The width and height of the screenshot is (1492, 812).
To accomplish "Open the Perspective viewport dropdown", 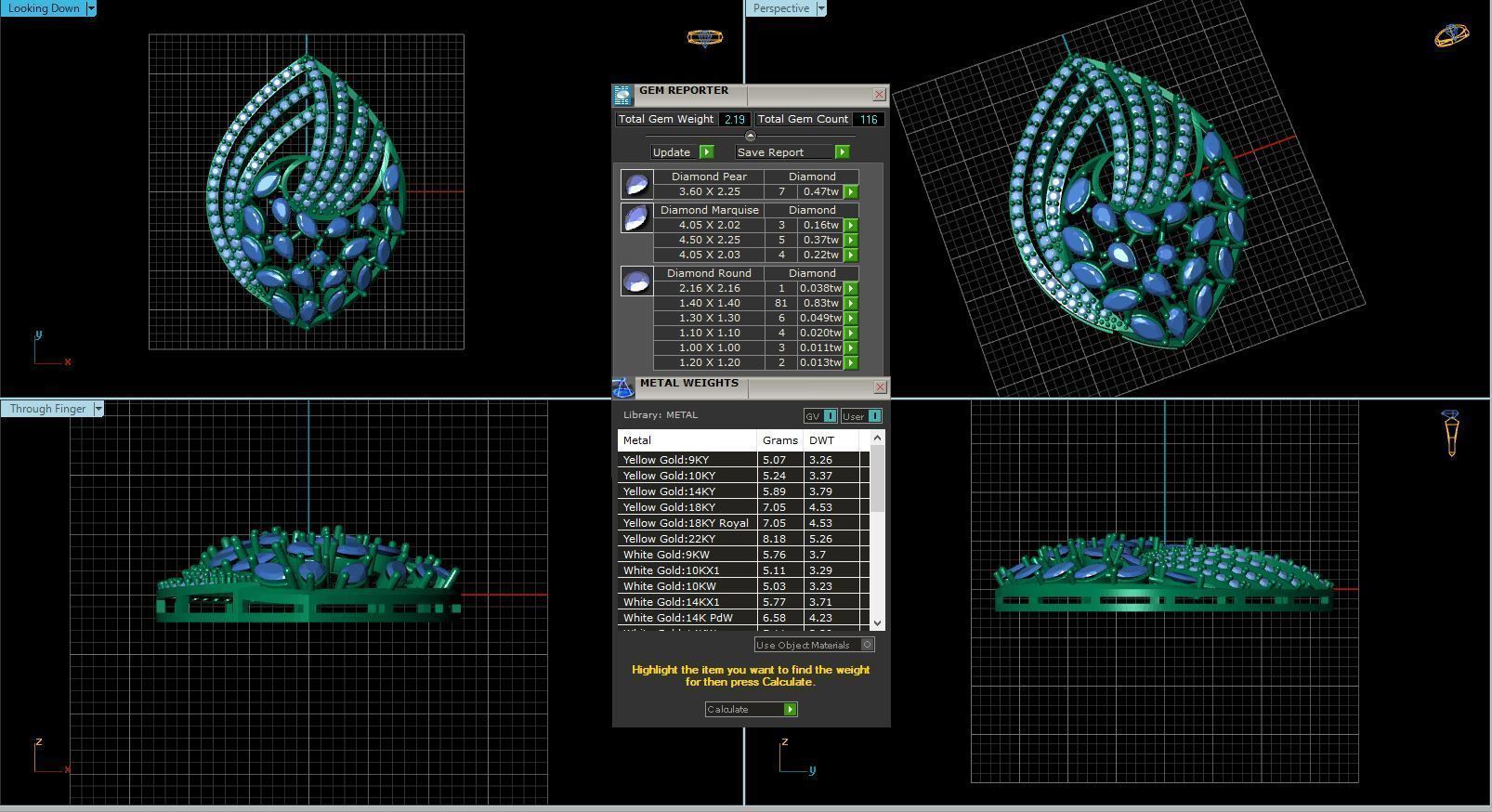I will 820,8.
